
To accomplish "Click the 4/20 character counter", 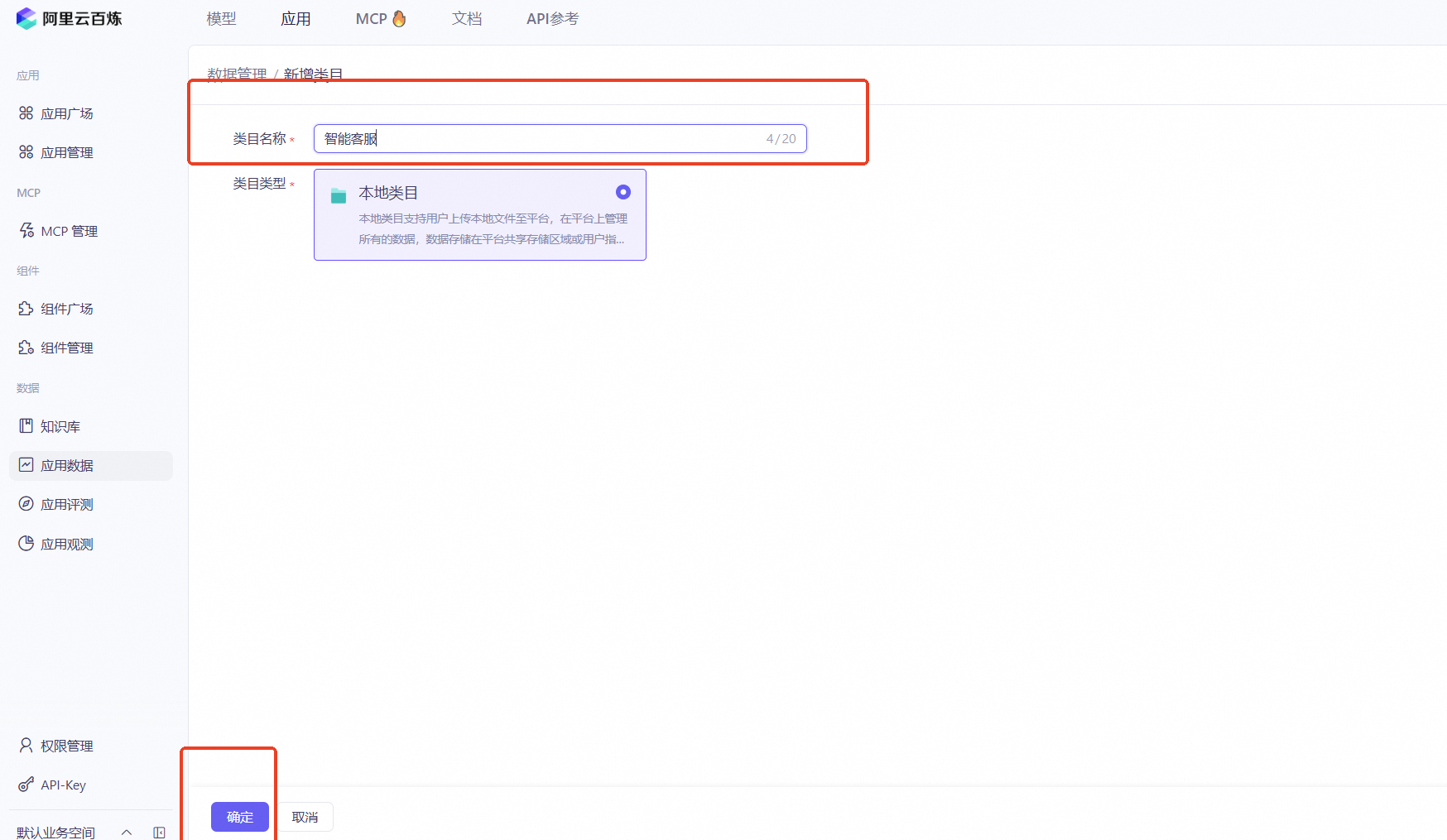I will (781, 139).
